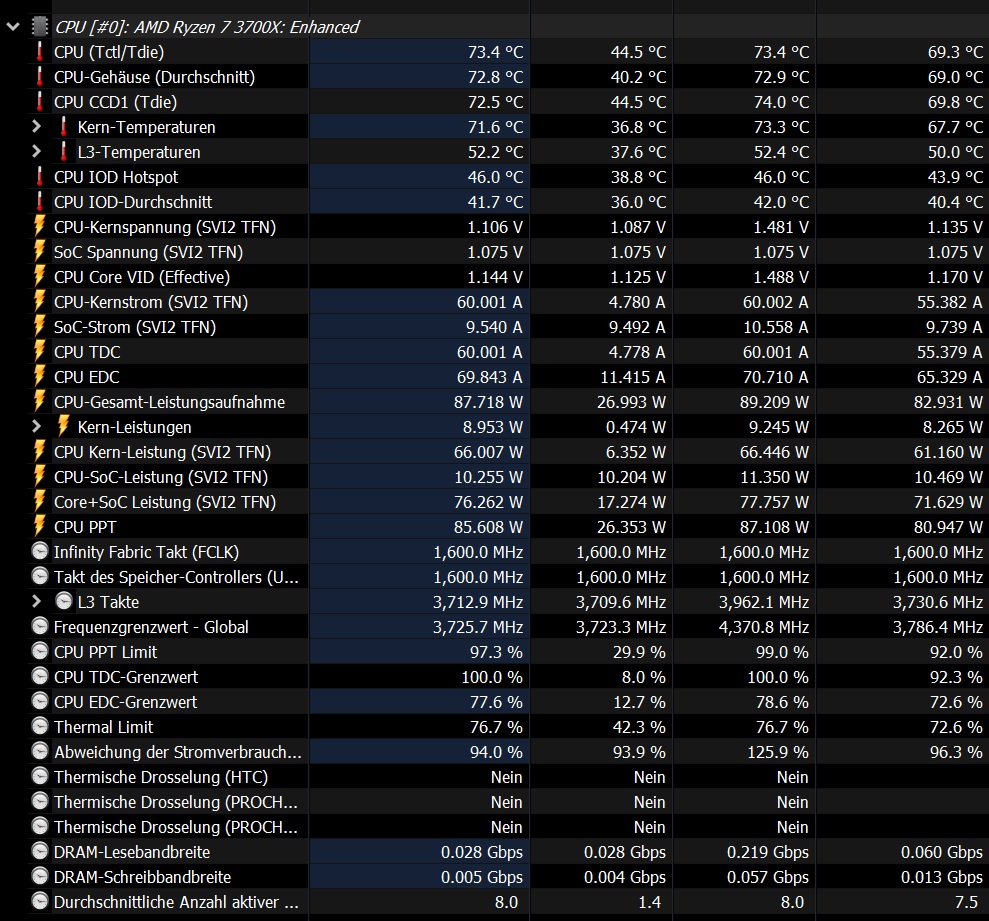Click thermometer icon of CPU IOD Hotspot
This screenshot has height=921, width=989.
point(40,177)
